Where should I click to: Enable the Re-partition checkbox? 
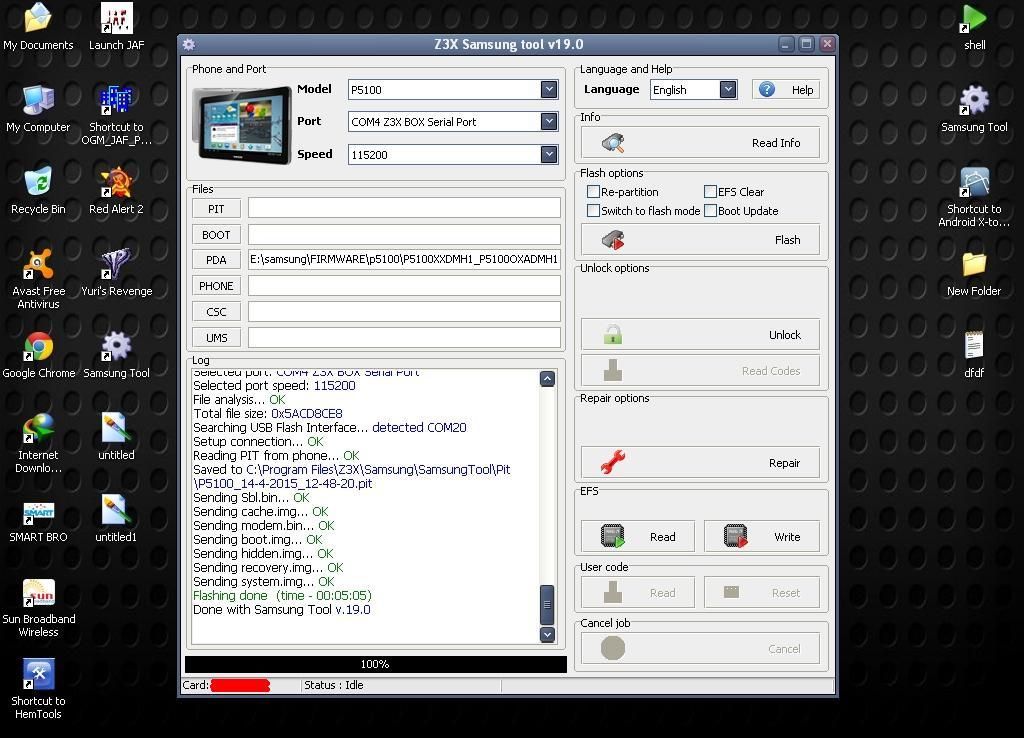coord(594,192)
